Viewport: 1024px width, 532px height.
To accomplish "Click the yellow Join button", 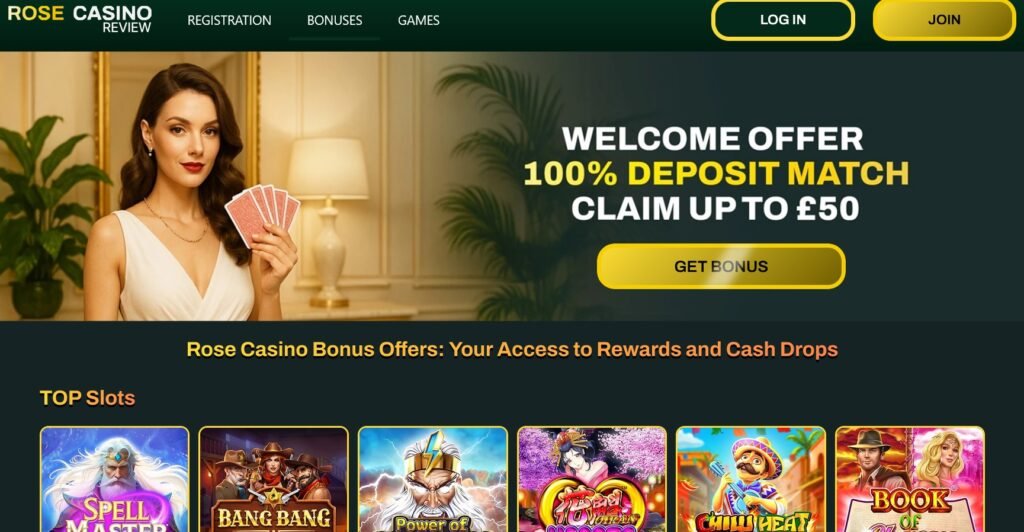I will pyautogui.click(x=944, y=20).
